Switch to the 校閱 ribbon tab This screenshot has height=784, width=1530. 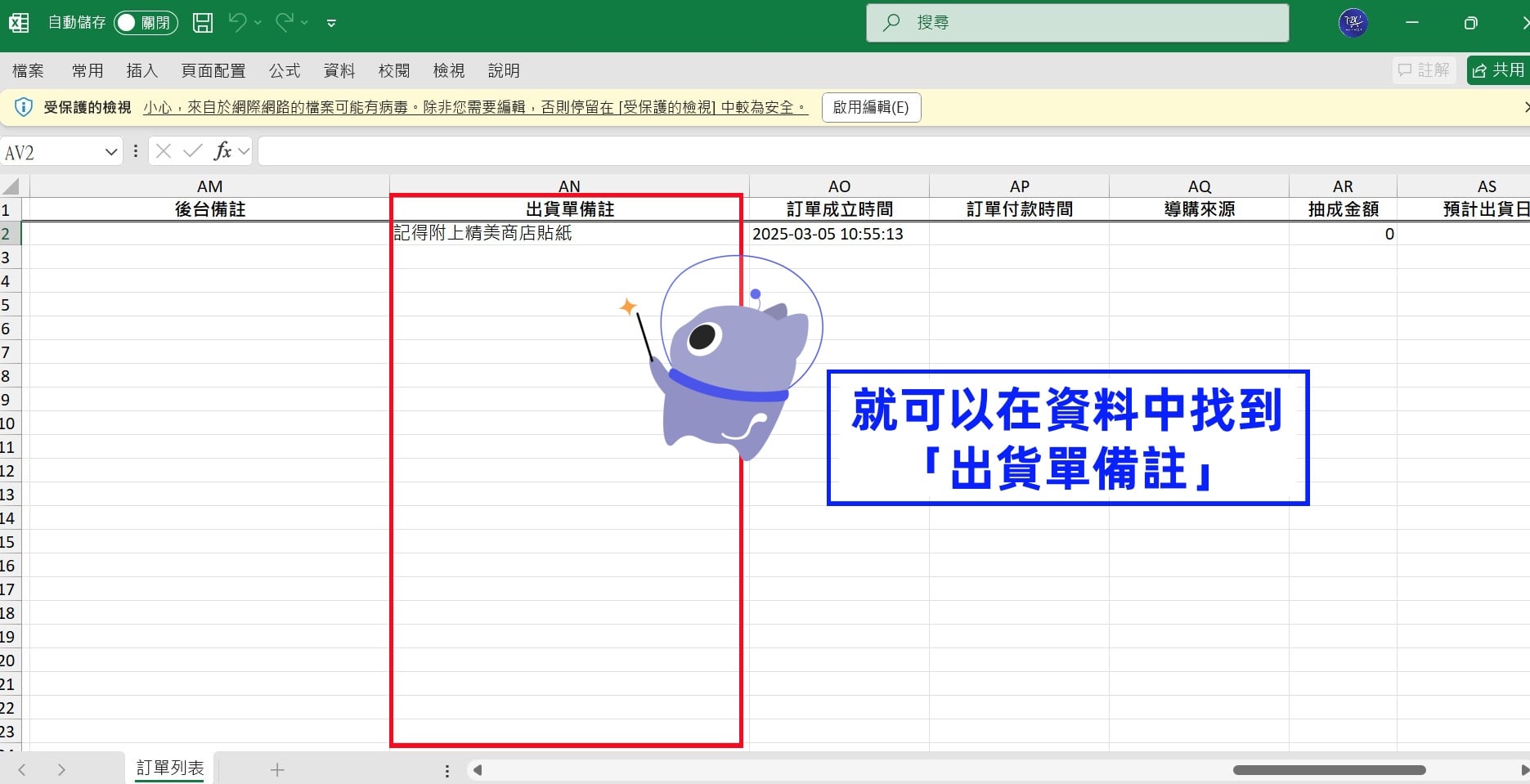pyautogui.click(x=394, y=71)
